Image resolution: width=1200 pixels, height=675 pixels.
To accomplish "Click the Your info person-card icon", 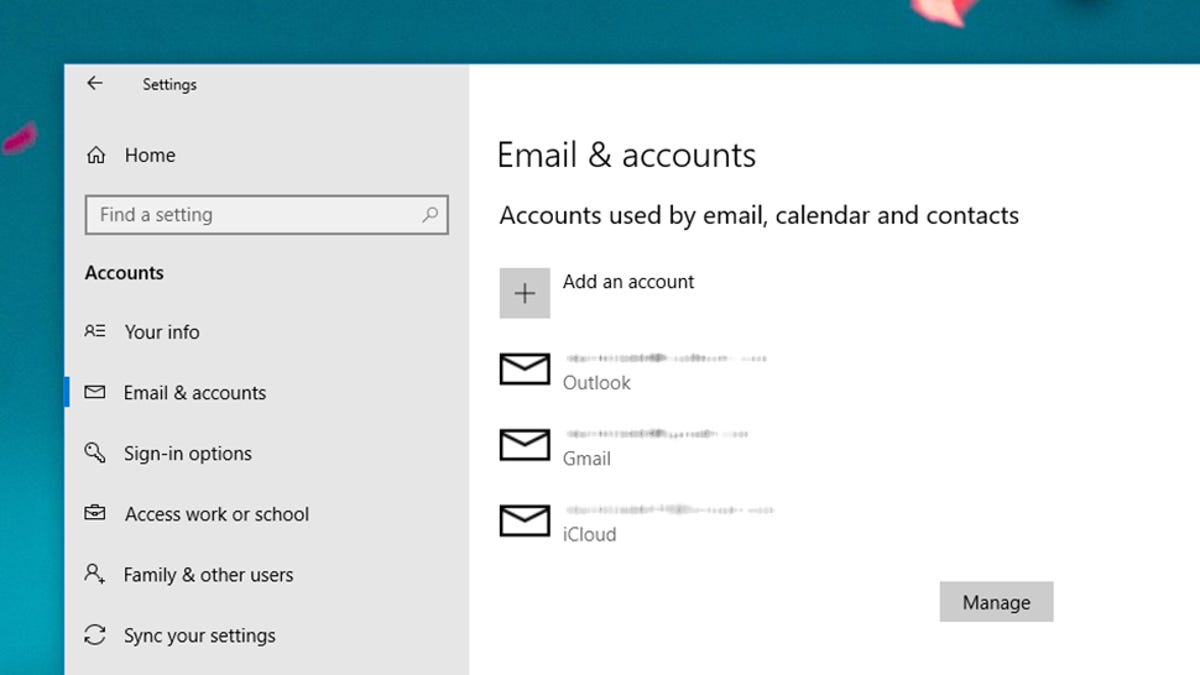I will pyautogui.click(x=95, y=331).
